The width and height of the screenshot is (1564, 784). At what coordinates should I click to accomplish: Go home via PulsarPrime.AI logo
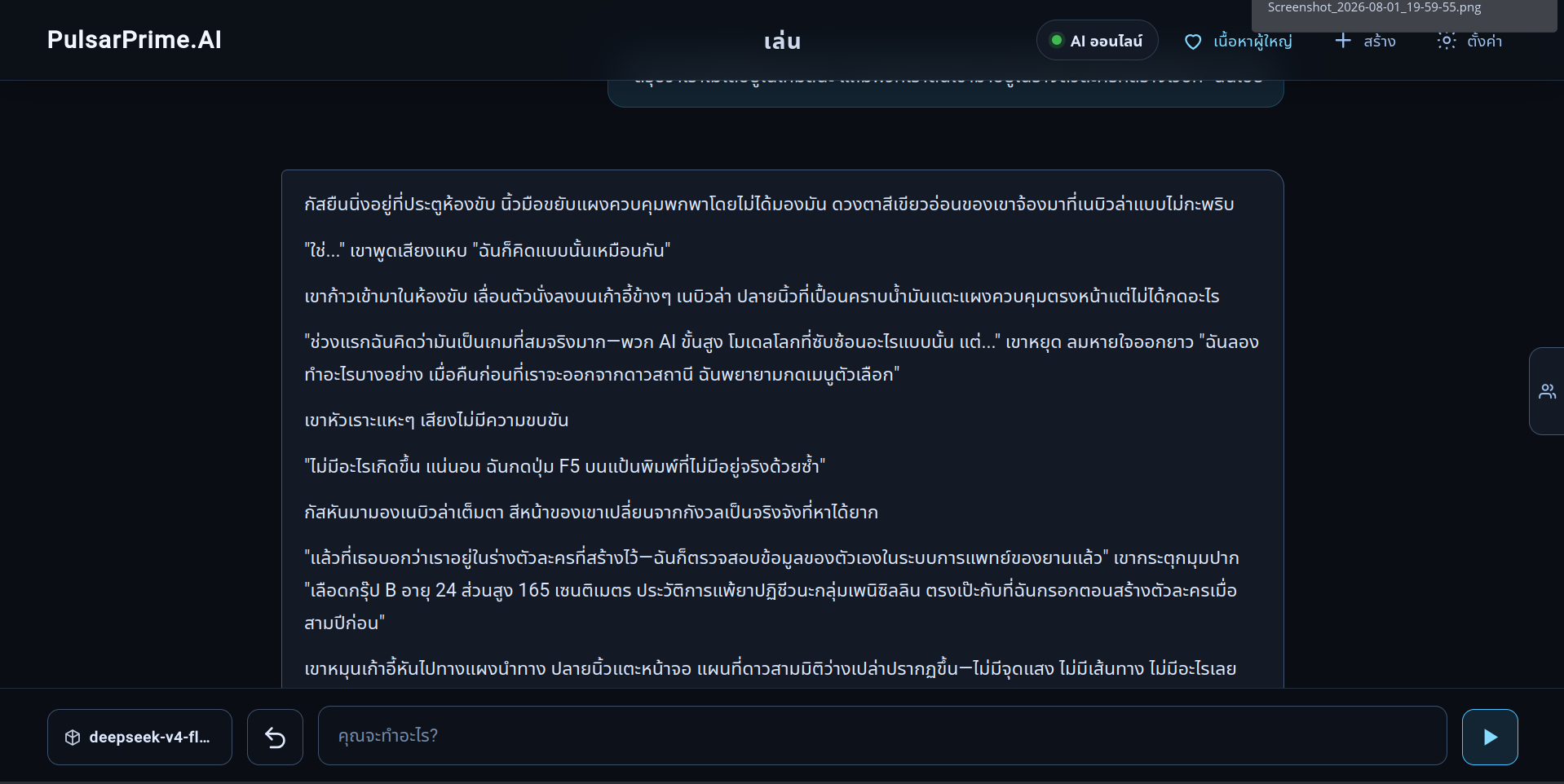135,39
